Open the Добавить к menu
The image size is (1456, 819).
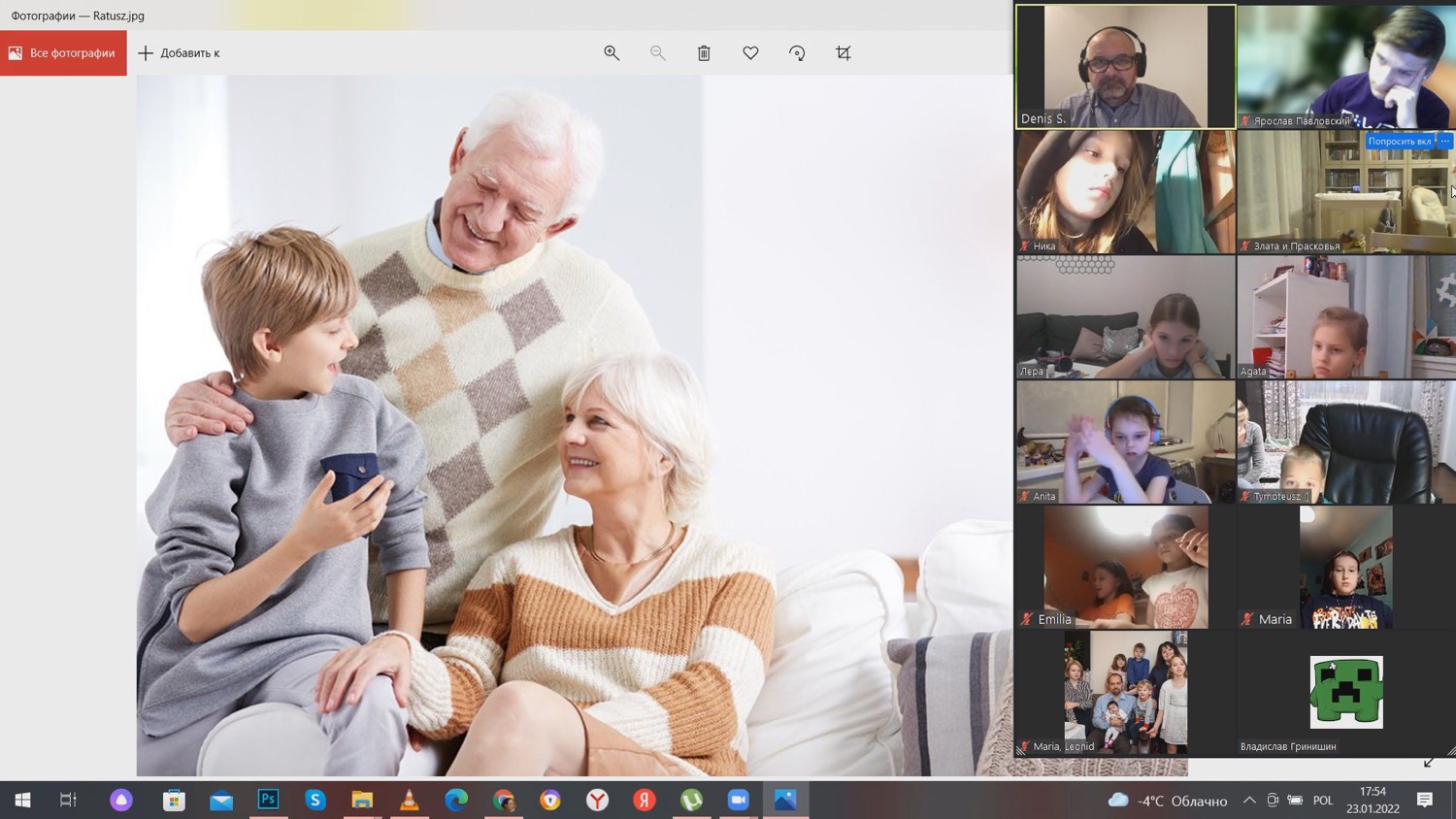click(180, 53)
